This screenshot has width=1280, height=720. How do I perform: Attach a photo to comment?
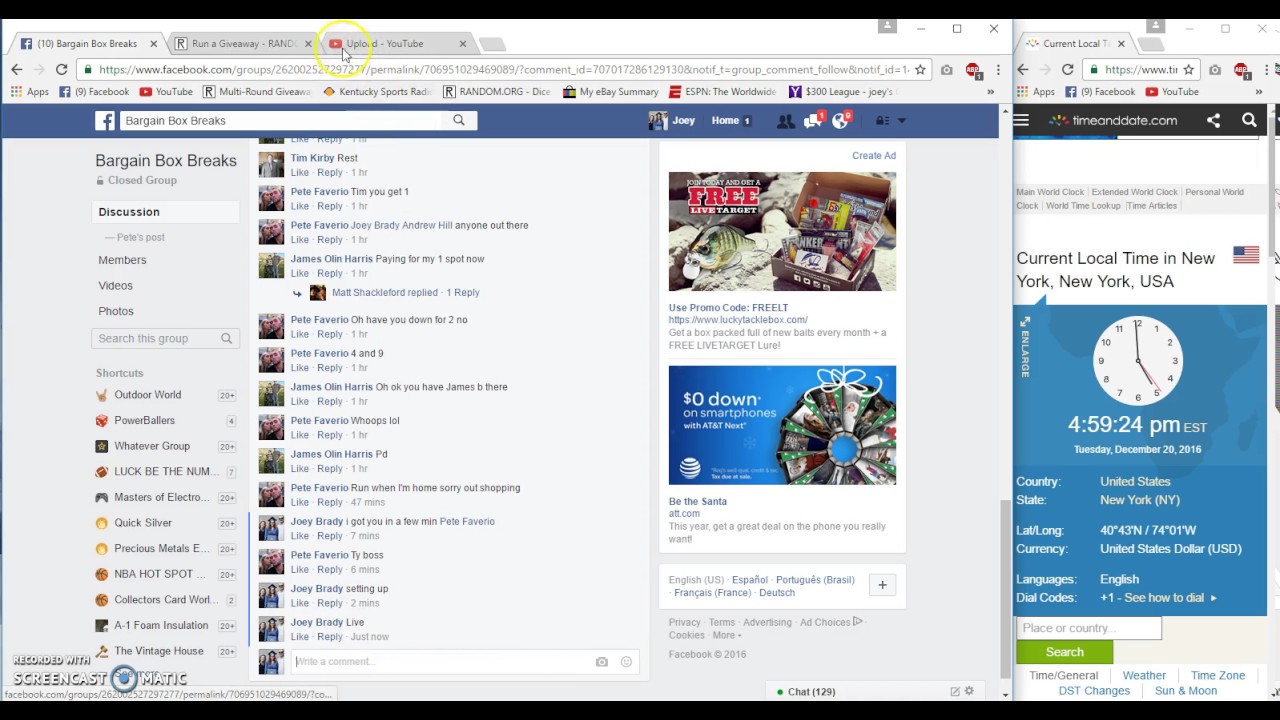[x=602, y=662]
